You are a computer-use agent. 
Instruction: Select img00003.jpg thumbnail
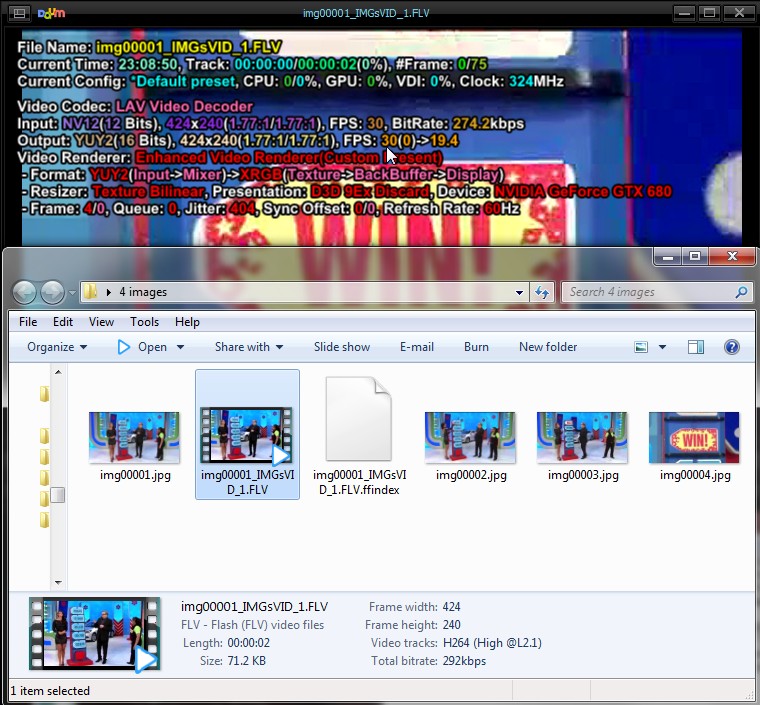(x=582, y=437)
